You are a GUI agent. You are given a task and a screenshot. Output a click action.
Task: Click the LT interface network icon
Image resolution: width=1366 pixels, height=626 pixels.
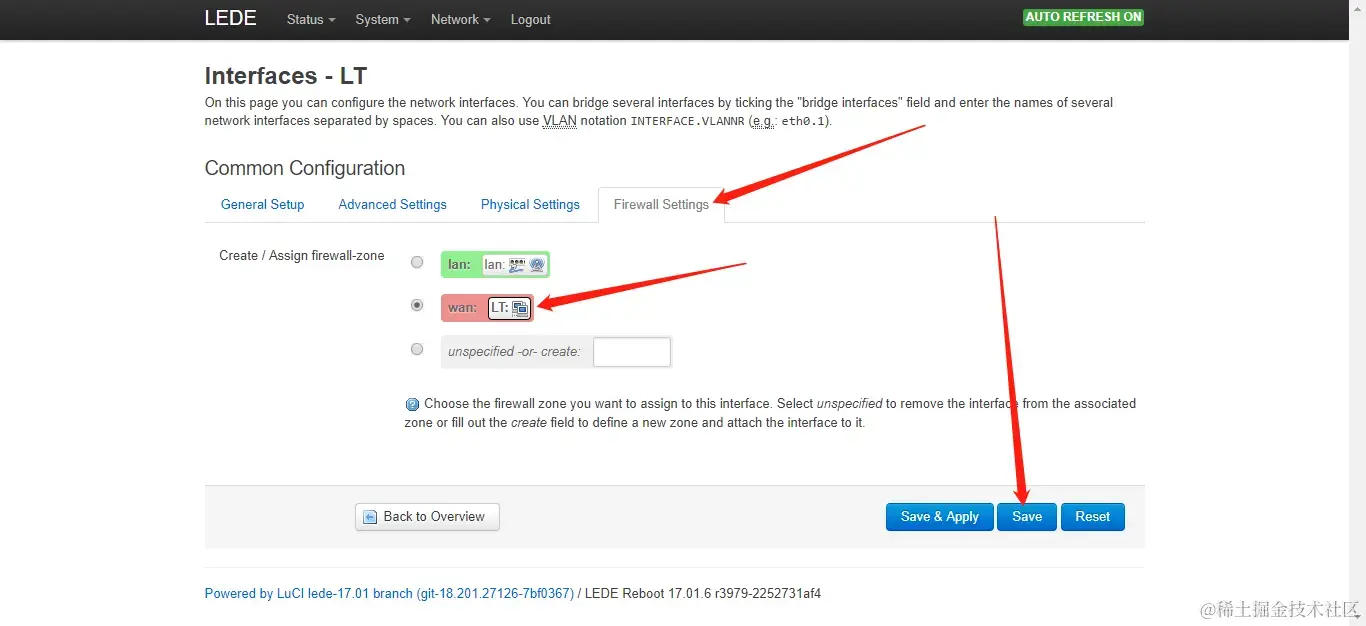click(520, 308)
